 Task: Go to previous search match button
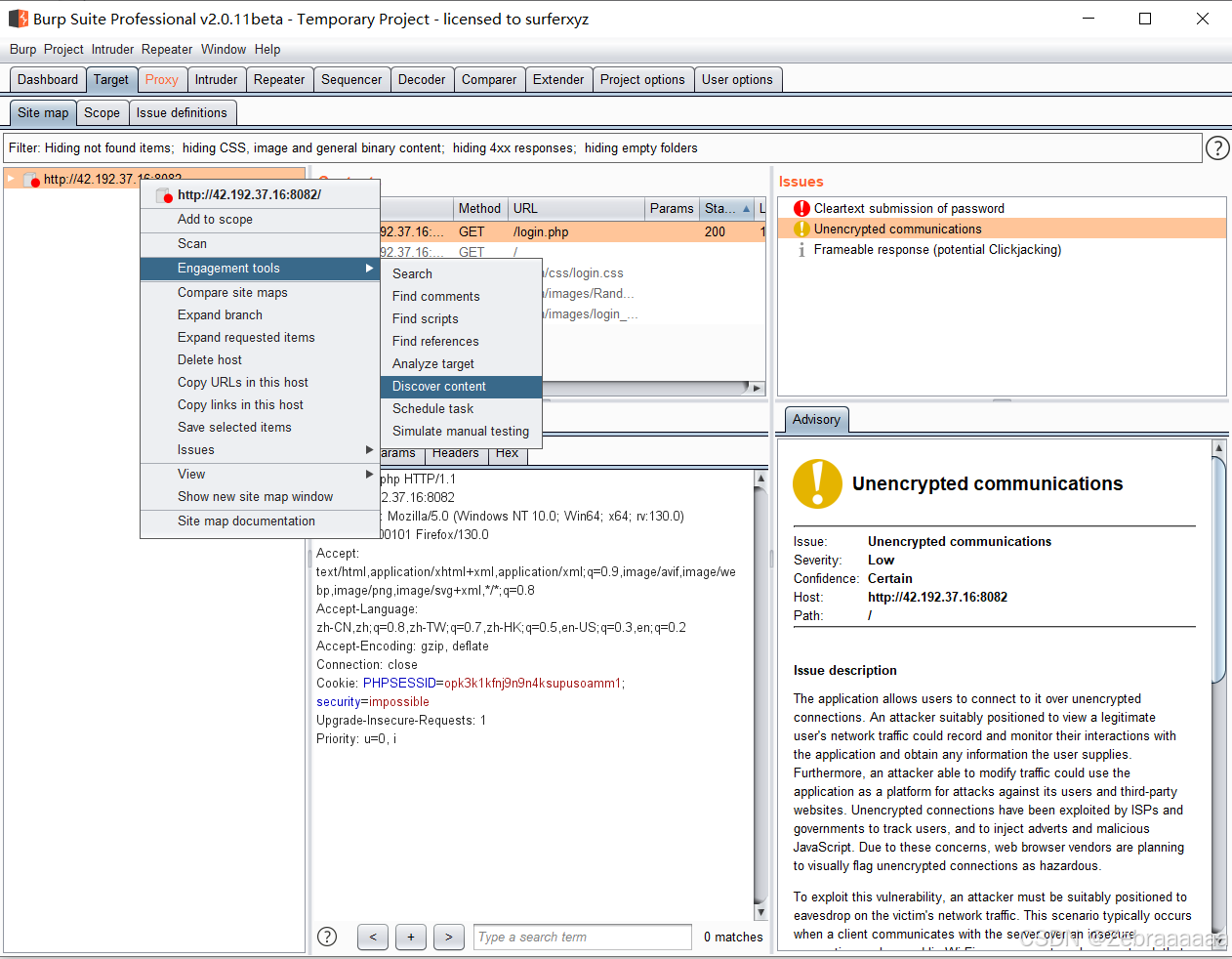pos(373,937)
